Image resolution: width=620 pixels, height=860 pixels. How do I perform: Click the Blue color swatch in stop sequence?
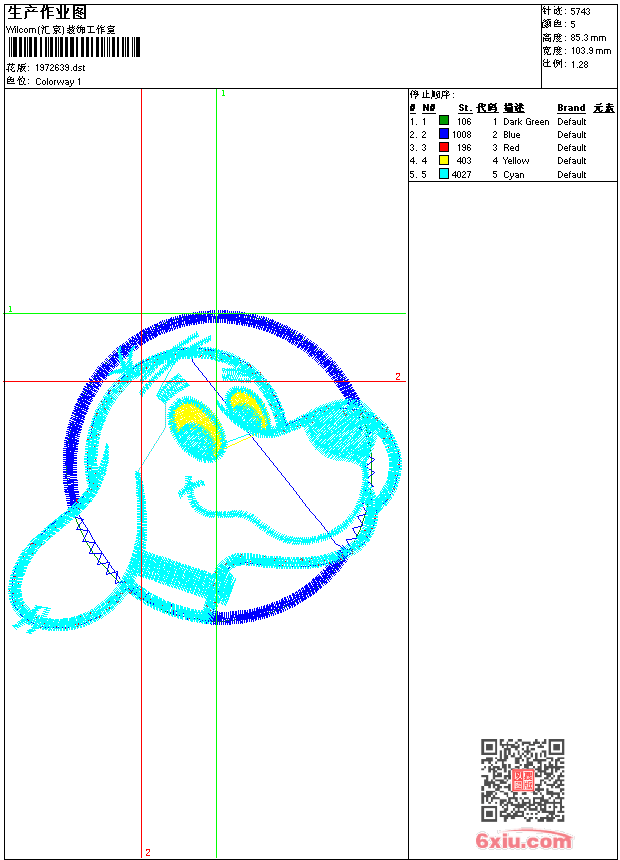point(444,134)
